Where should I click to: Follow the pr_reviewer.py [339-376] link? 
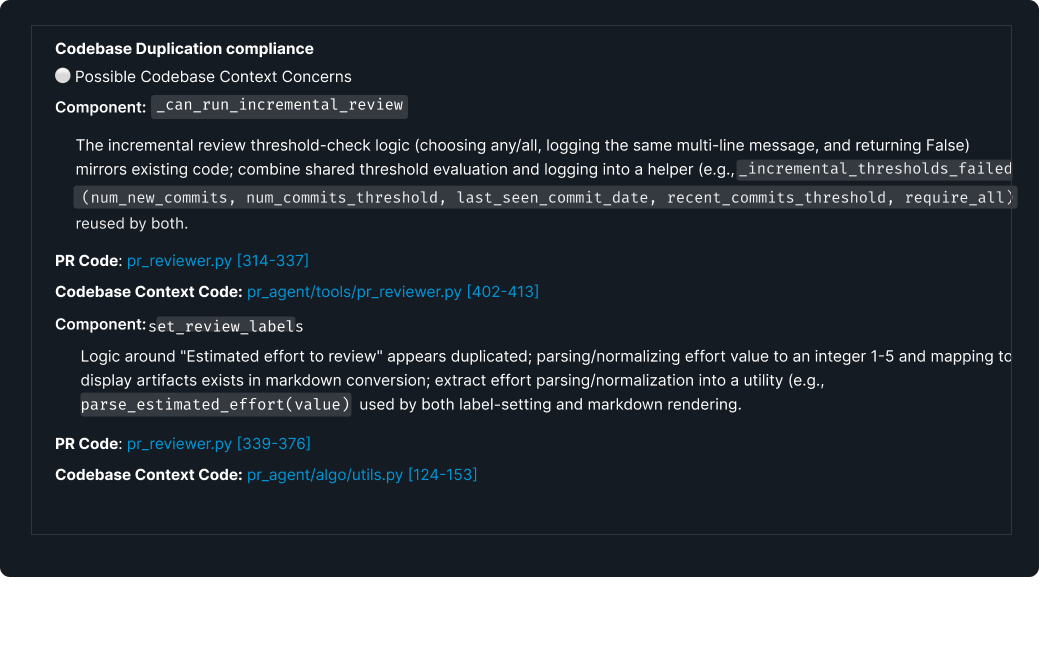[x=218, y=443]
